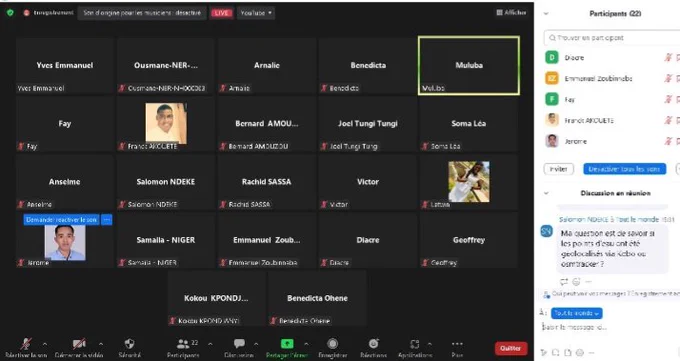
Task: Toggle mute icon on Diacre's participant row
Action: (x=668, y=57)
